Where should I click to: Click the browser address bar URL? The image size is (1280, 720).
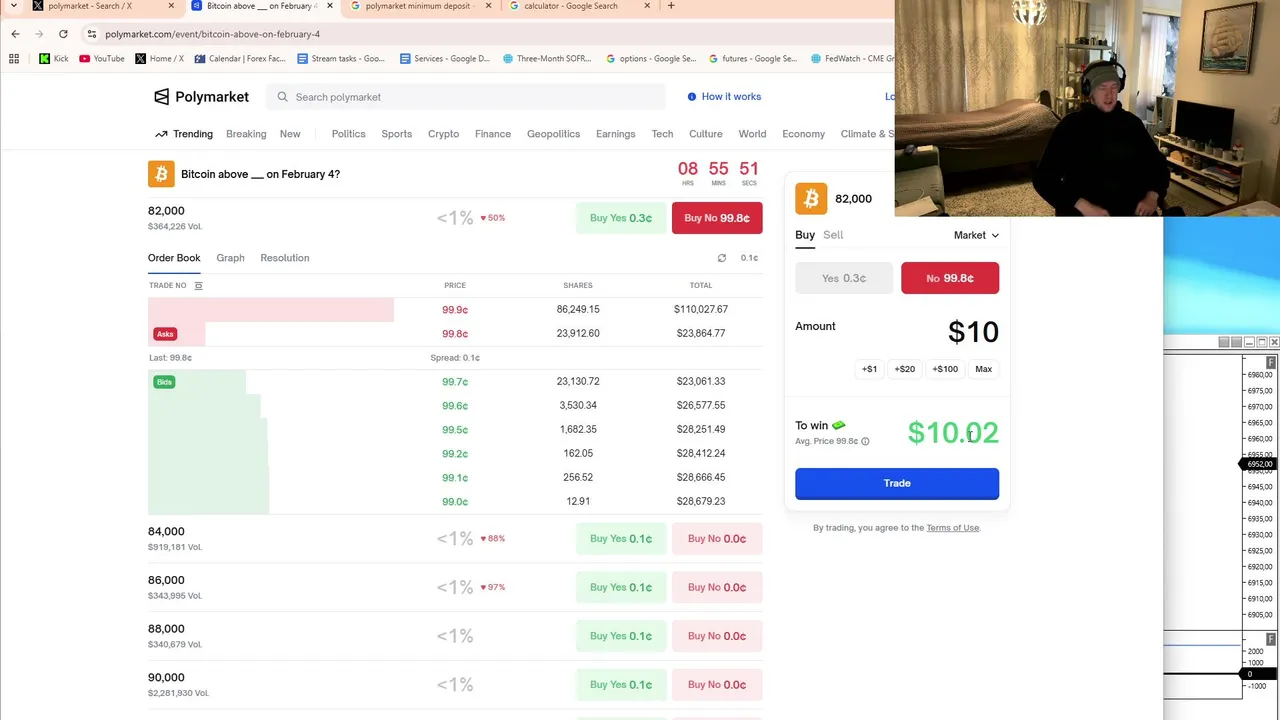click(x=212, y=34)
